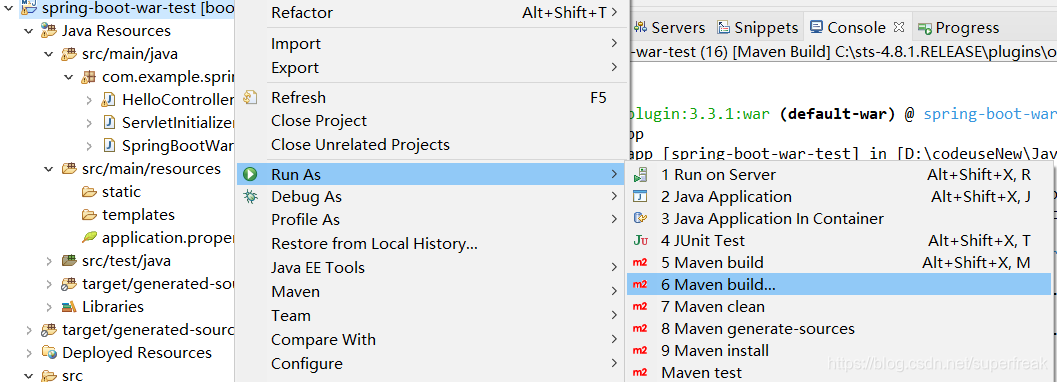
Task: Click the m2 icon beside Maven generate-sources
Action: (x=640, y=329)
